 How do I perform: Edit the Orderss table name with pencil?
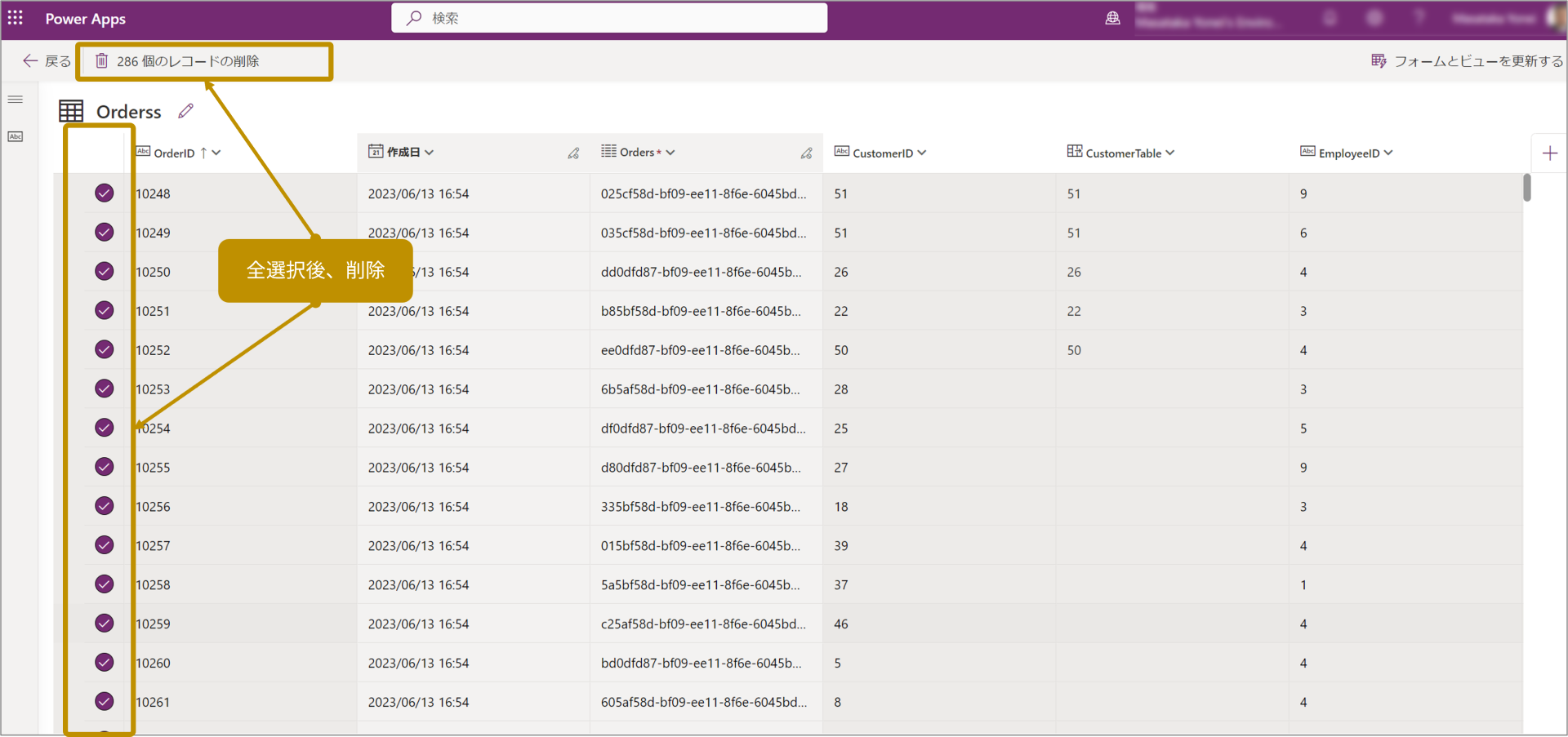186,111
